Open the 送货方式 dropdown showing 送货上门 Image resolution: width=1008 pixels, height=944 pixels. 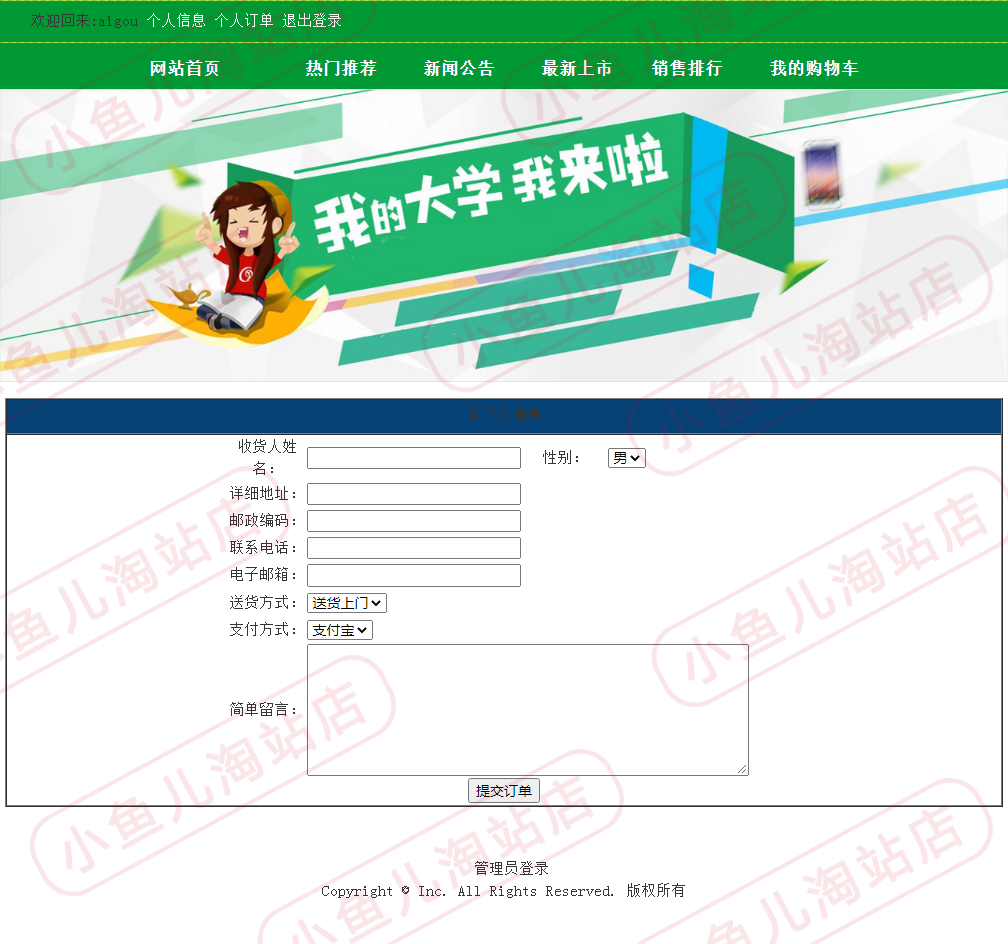click(347, 603)
